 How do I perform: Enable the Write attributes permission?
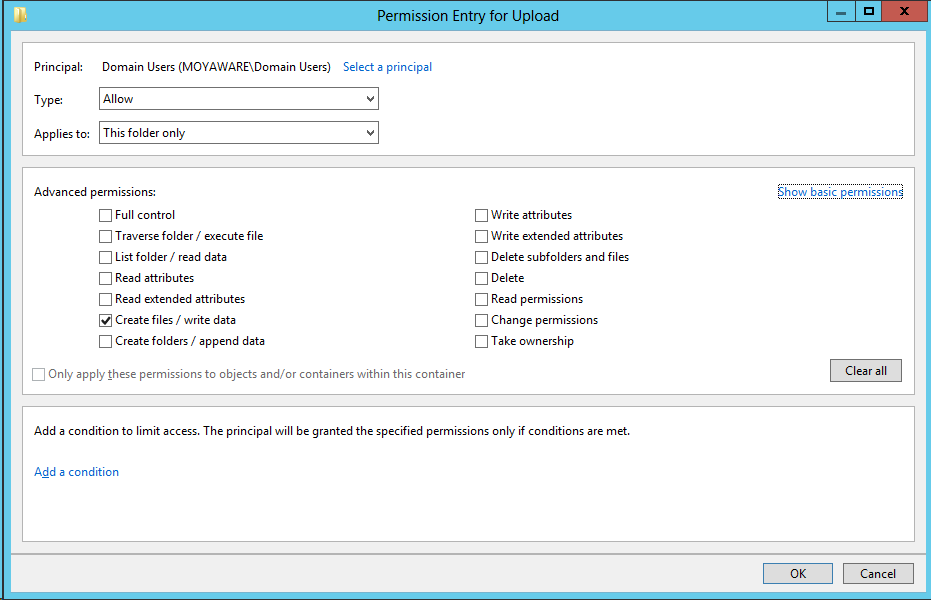[481, 215]
